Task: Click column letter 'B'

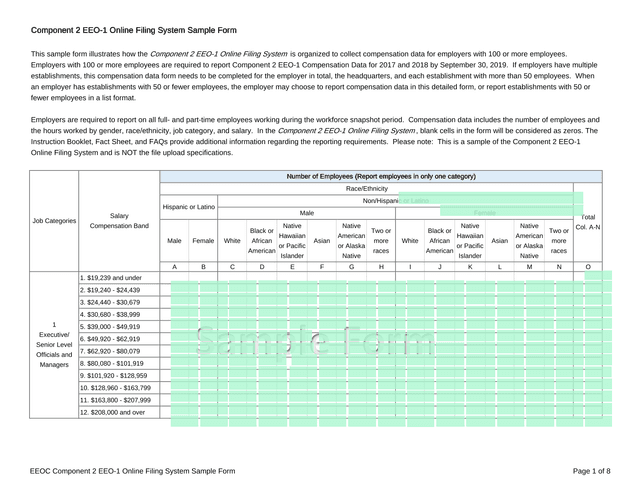Action: (x=203, y=267)
